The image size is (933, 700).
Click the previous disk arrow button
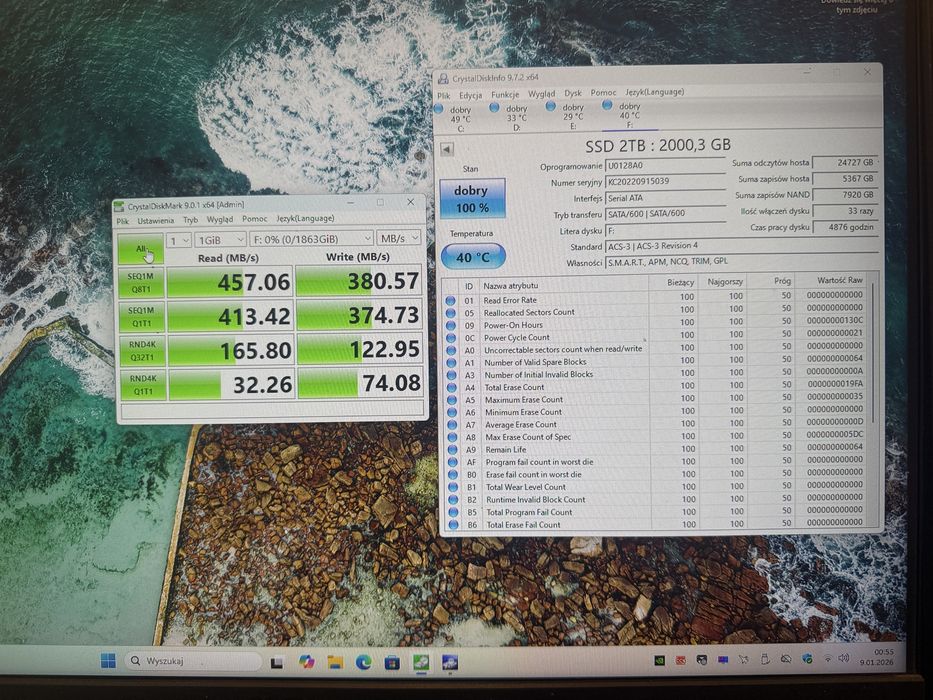tap(447, 149)
